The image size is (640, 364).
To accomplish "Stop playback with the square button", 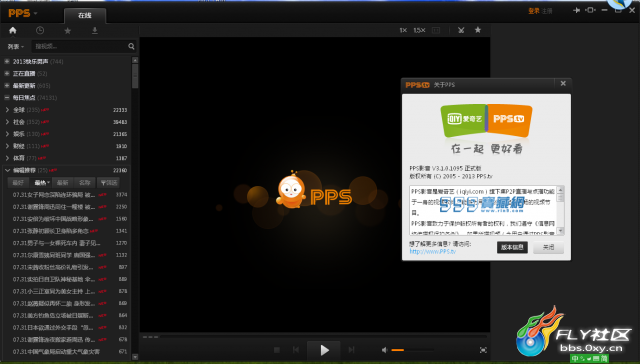I will [x=277, y=350].
